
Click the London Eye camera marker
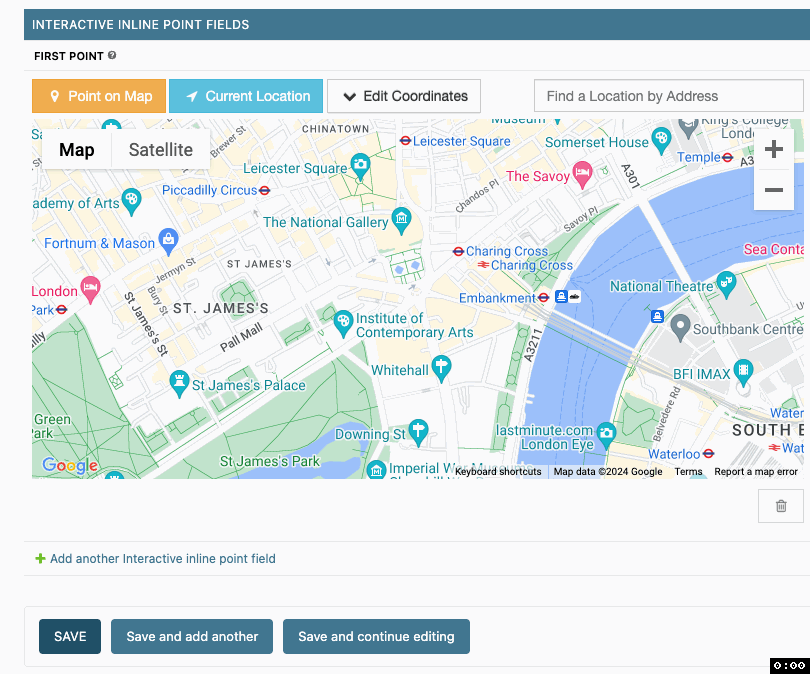pyautogui.click(x=606, y=434)
